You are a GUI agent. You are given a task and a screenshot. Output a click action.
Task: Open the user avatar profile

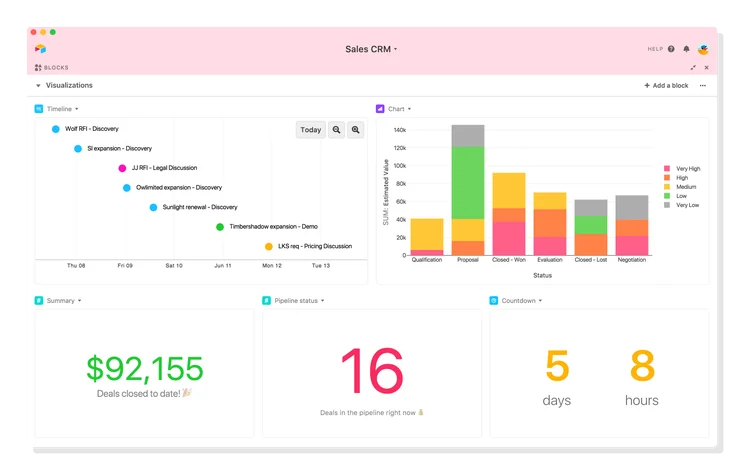point(703,49)
